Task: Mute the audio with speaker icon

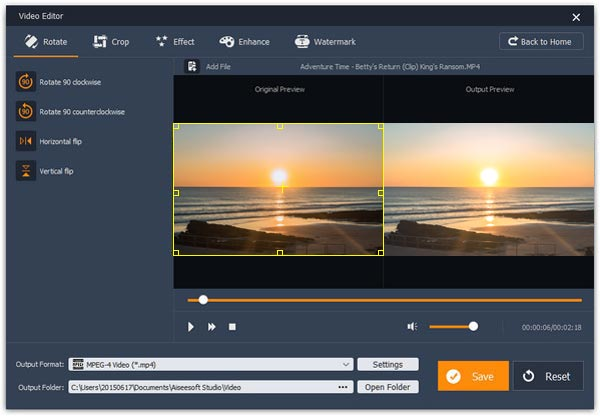Action: (x=412, y=327)
